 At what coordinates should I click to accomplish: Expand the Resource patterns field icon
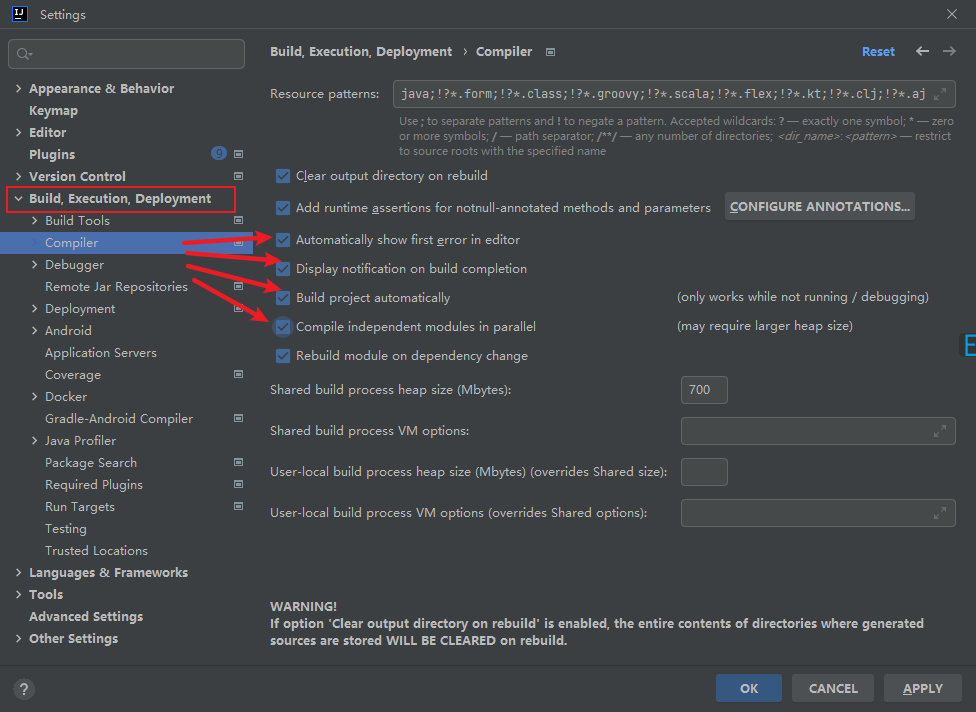(x=940, y=94)
